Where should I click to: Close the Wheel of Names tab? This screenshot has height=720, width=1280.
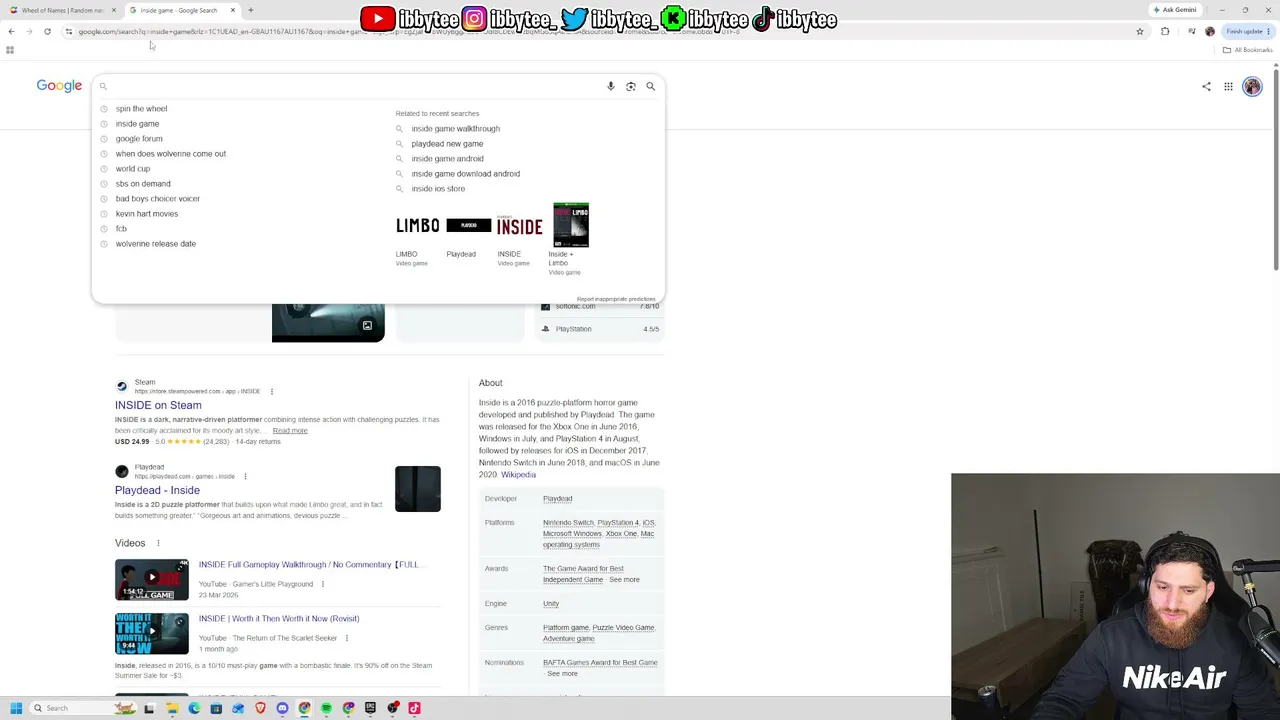[x=114, y=10]
